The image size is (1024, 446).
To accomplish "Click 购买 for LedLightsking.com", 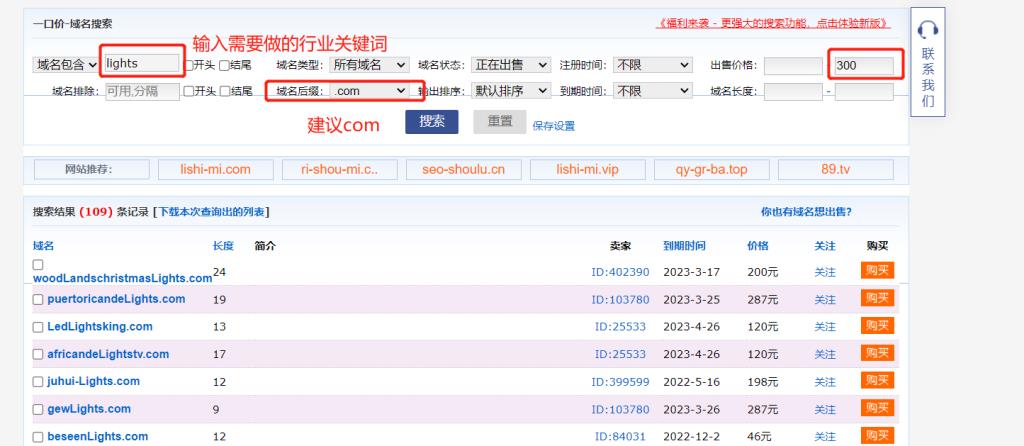I will click(877, 325).
